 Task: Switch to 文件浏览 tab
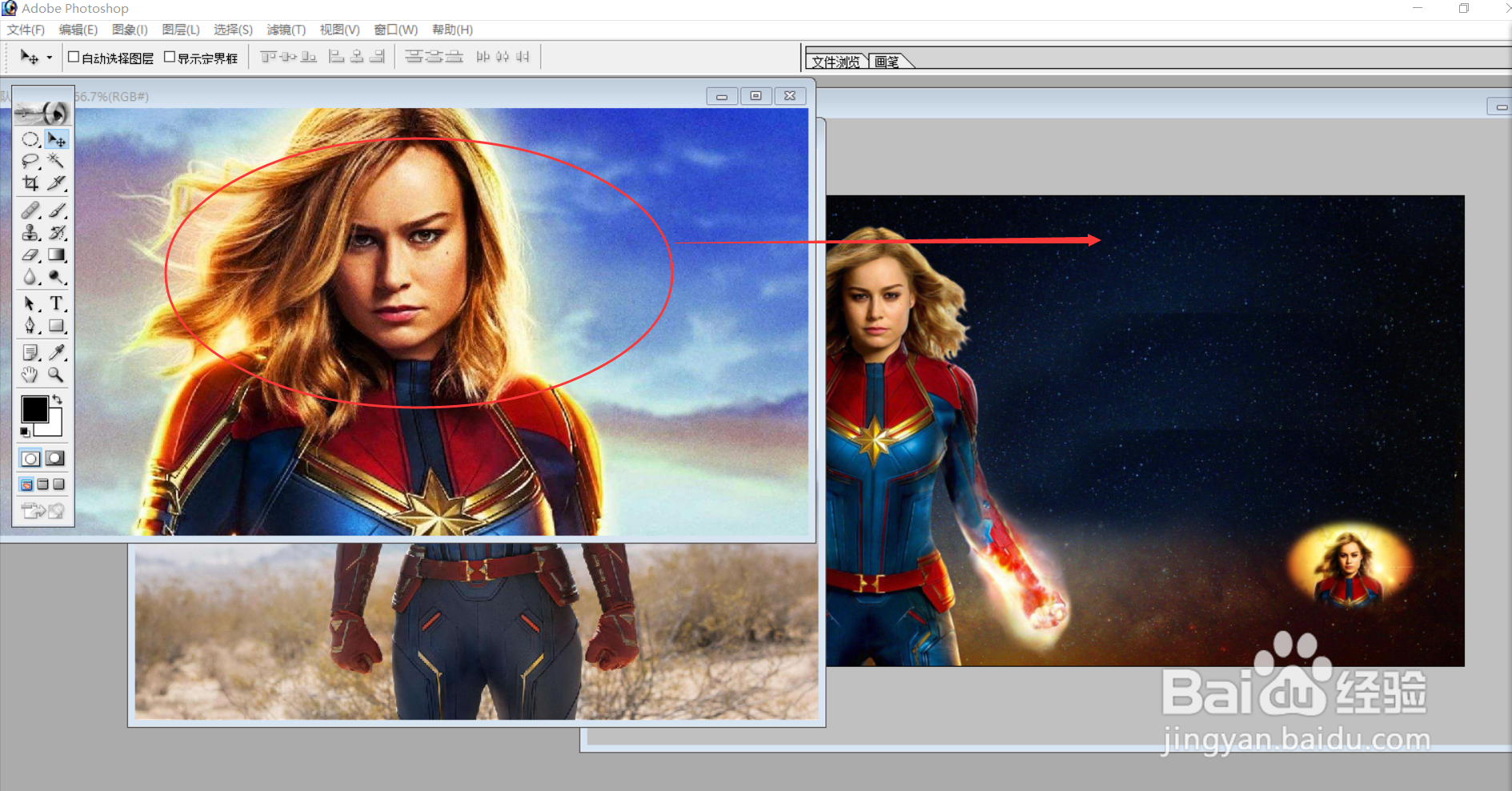coord(836,62)
